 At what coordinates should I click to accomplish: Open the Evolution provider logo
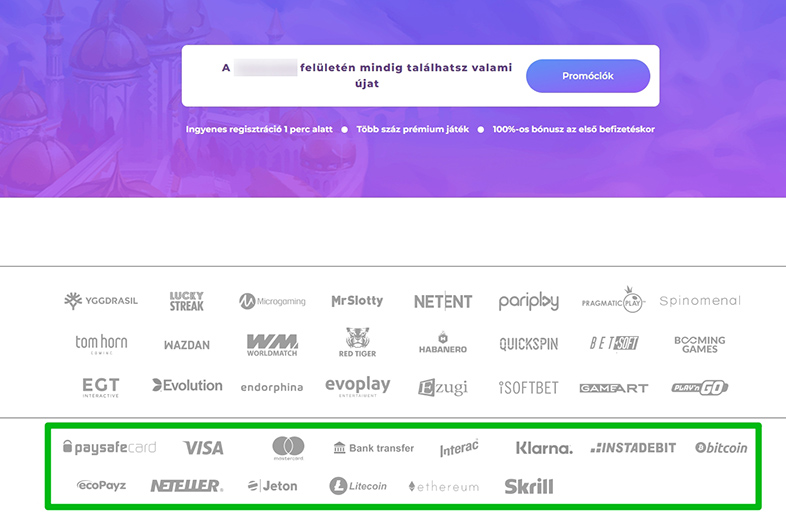187,386
